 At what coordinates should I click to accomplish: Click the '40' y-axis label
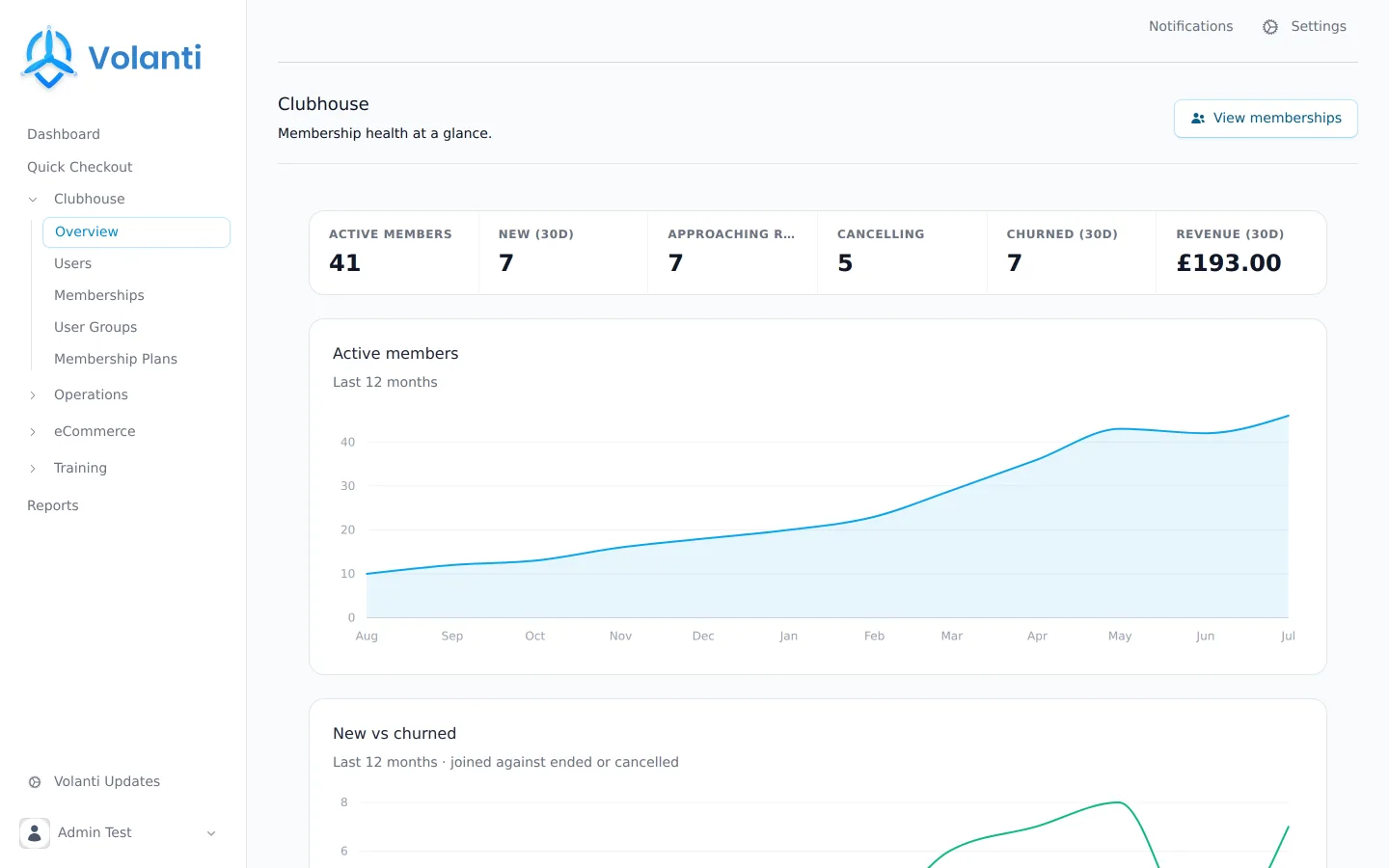347,443
